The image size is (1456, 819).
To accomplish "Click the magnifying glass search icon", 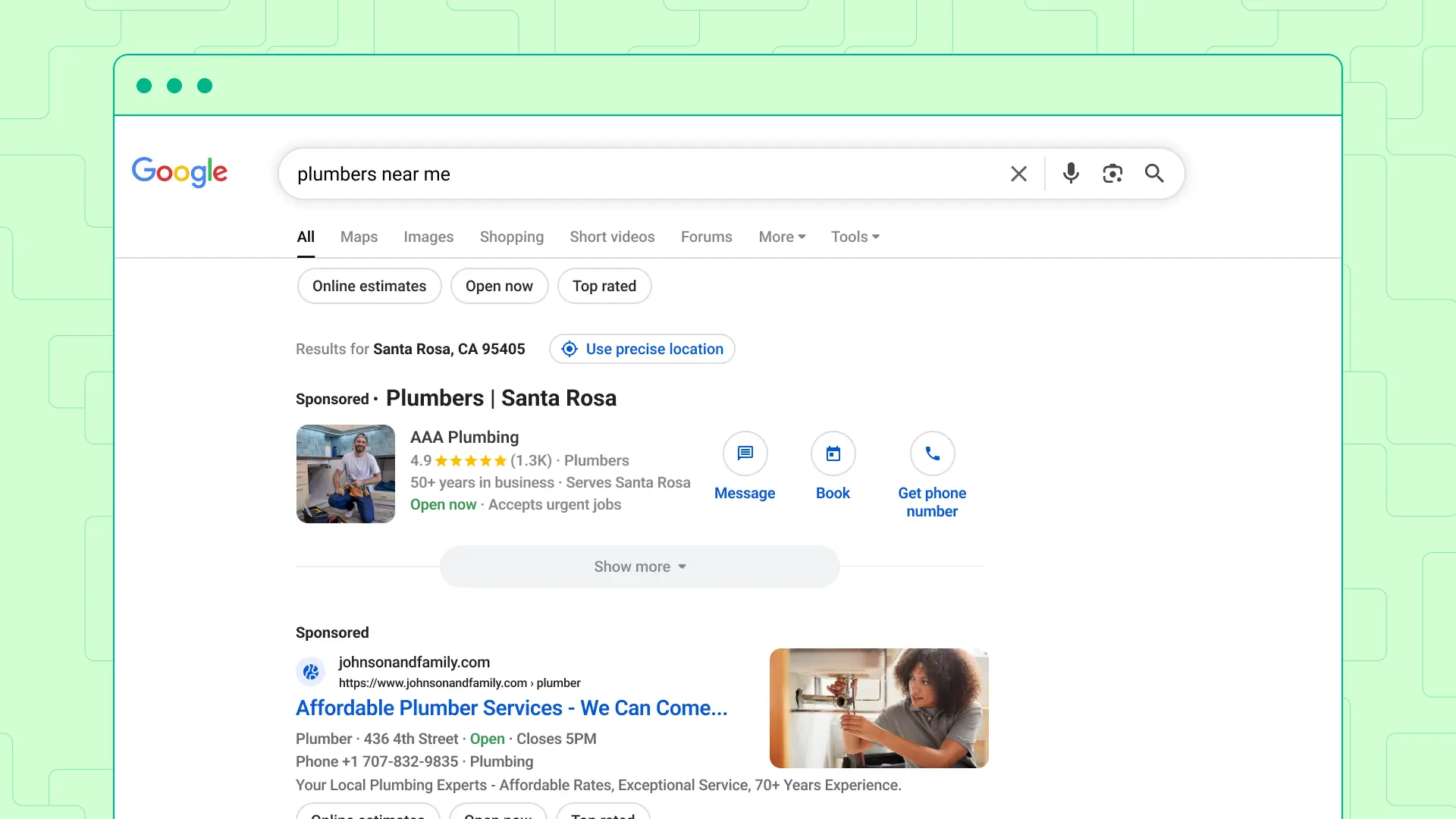I will tap(1154, 174).
